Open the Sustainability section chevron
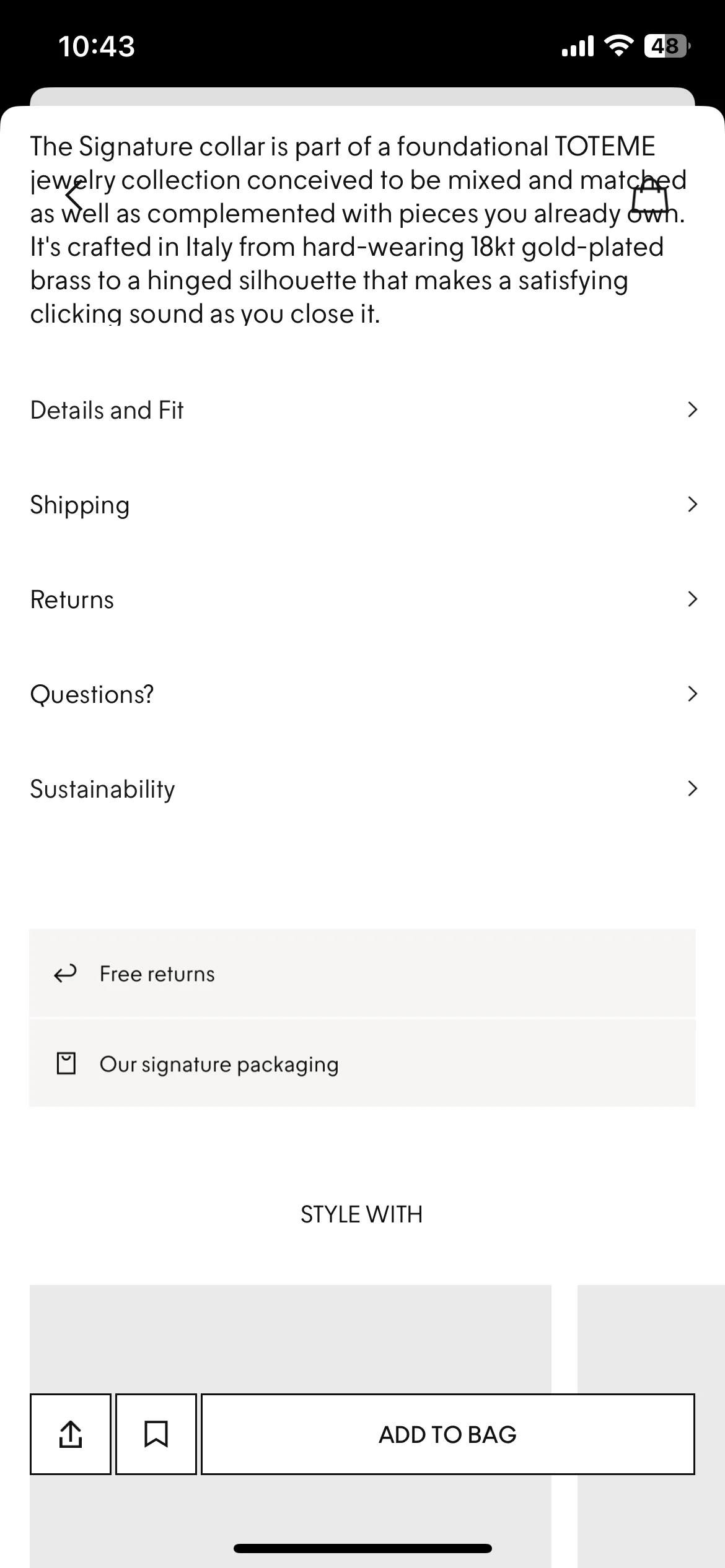Screen dimensions: 725x1568 pos(692,788)
